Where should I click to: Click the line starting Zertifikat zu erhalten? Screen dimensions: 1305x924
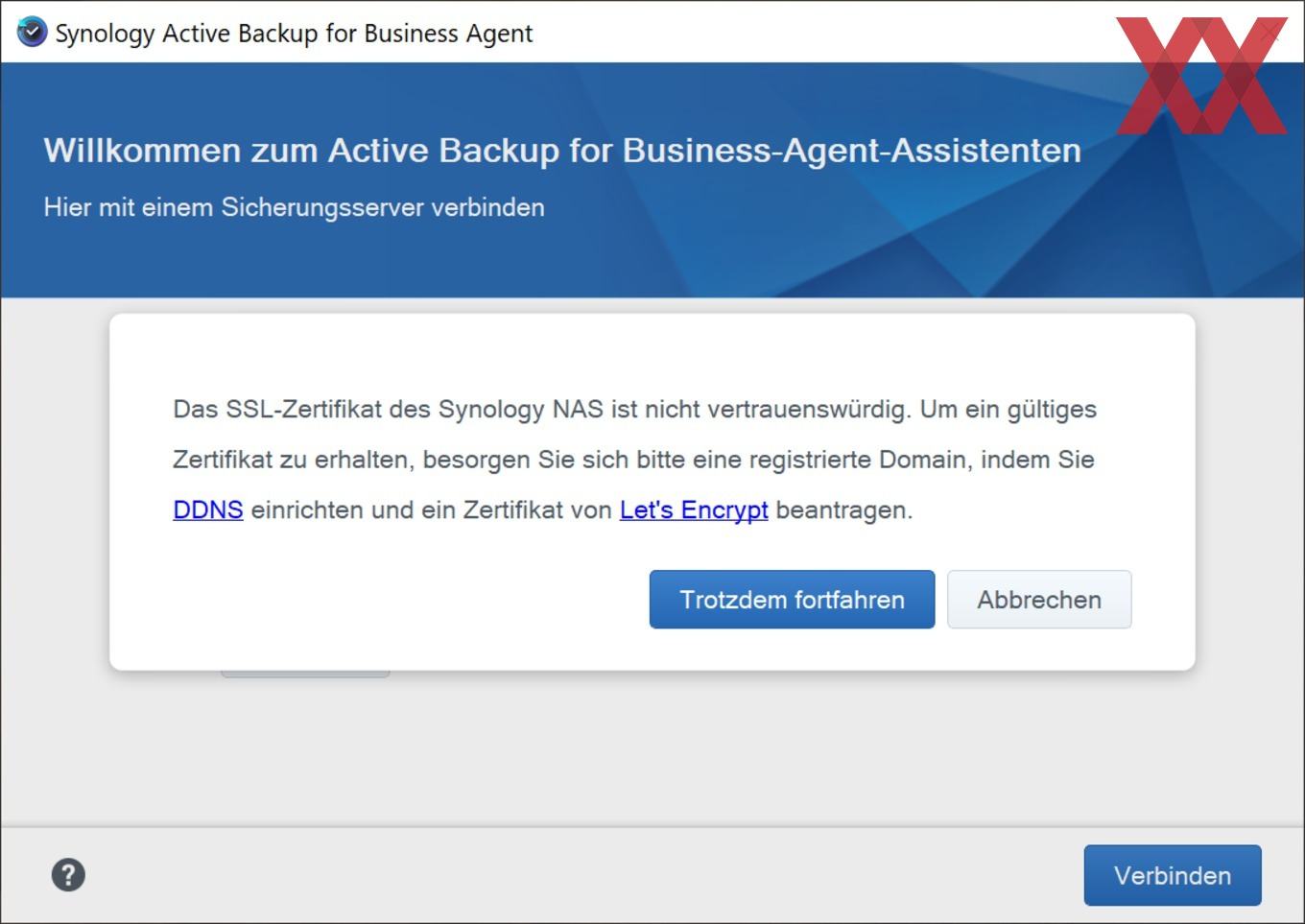[633, 460]
